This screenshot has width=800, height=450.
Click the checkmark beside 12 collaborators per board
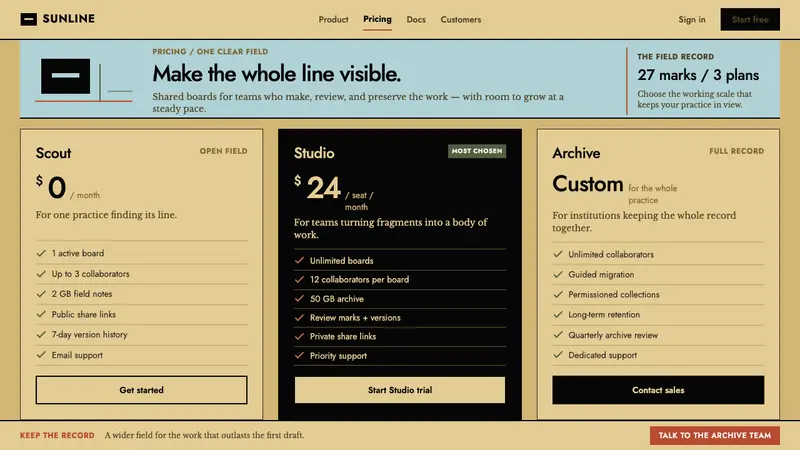299,280
